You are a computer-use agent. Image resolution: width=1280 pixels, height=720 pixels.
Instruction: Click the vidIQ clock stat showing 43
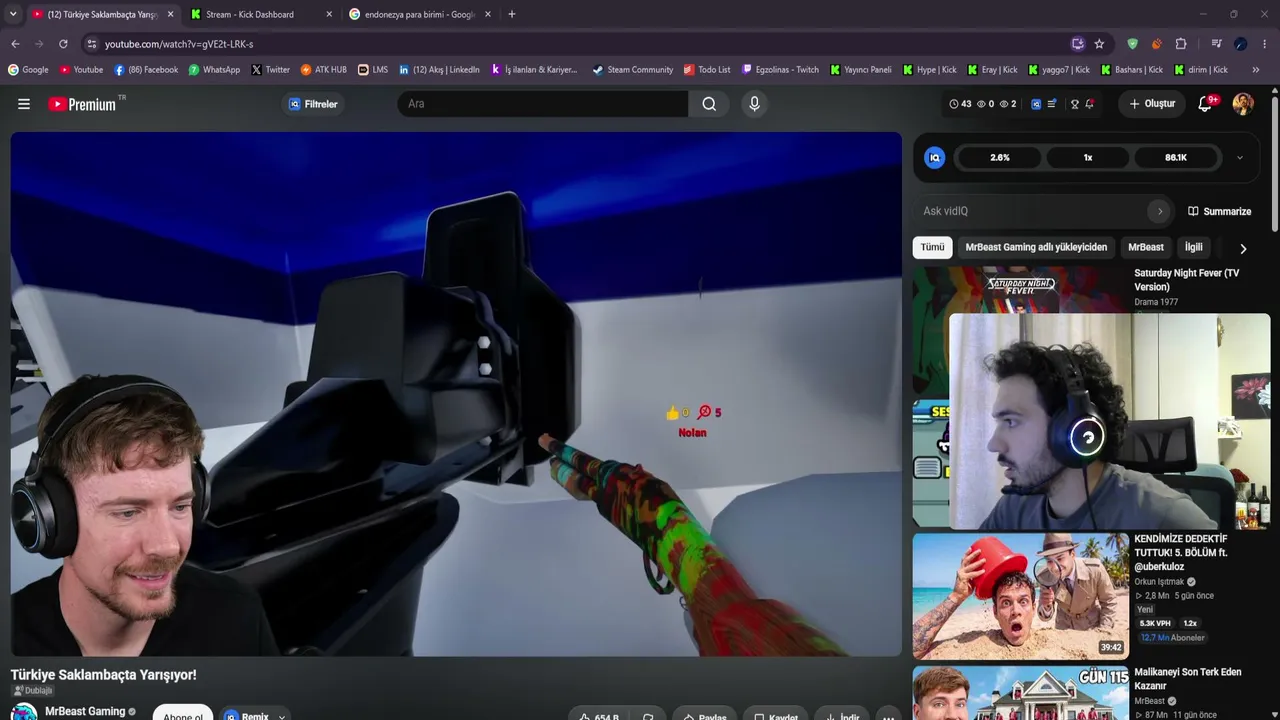(960, 104)
